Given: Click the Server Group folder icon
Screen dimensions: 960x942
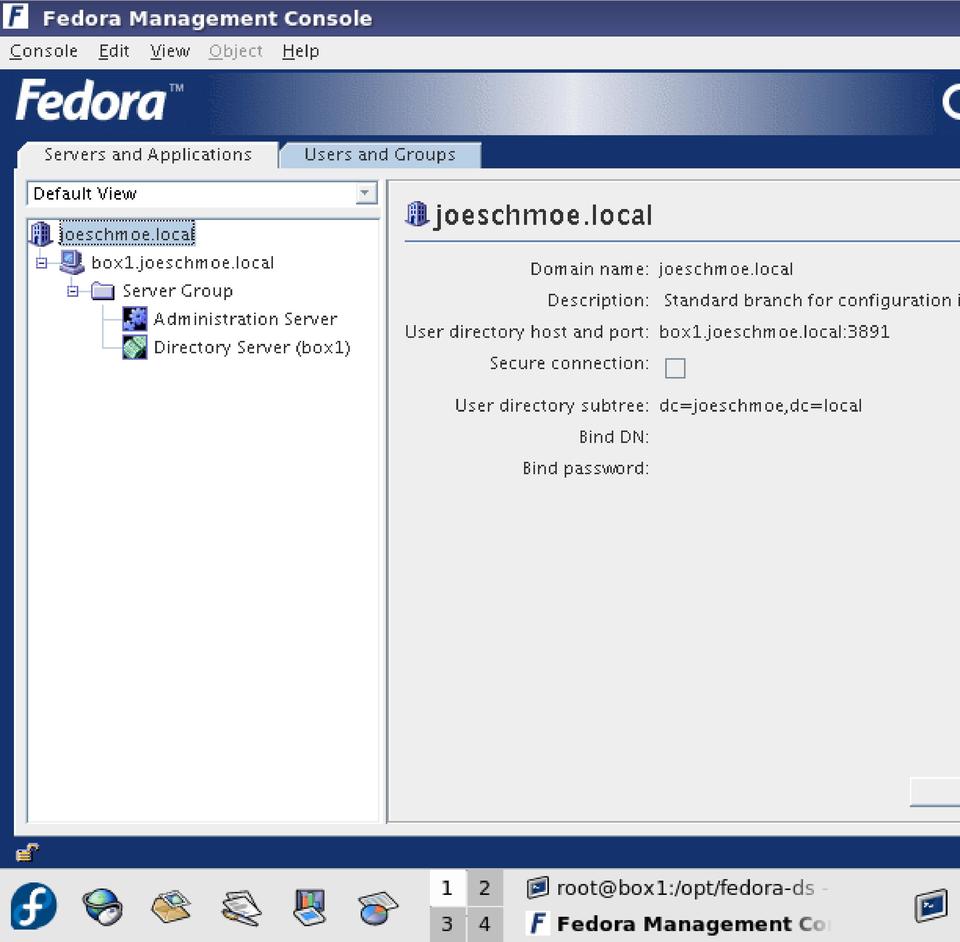Looking at the screenshot, I should click(103, 291).
